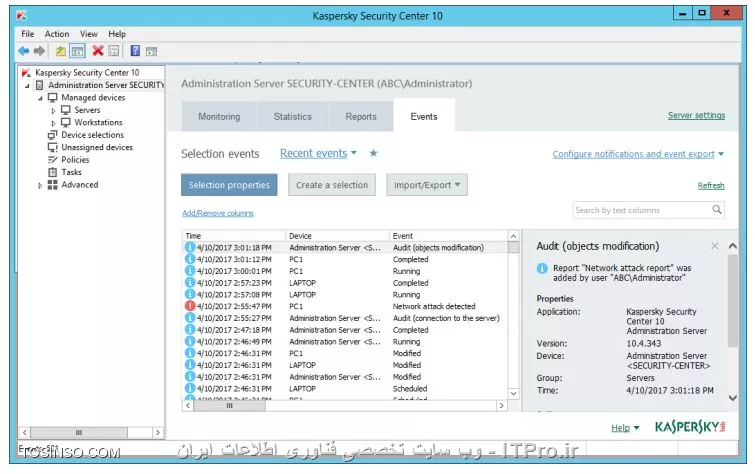Open the Server settings link
Image resolution: width=755 pixels, height=474 pixels.
pyautogui.click(x=696, y=115)
